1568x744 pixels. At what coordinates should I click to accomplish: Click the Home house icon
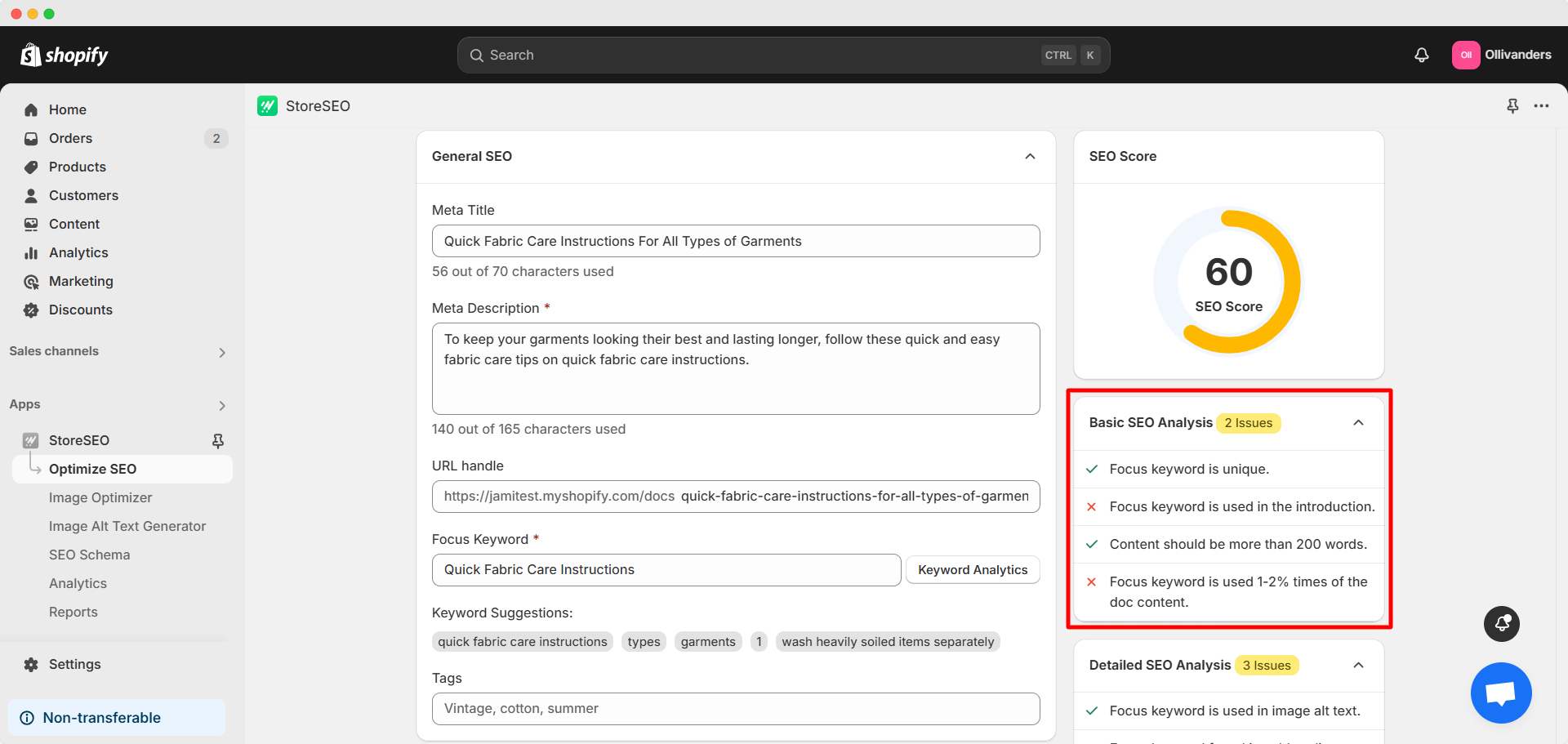tap(31, 109)
